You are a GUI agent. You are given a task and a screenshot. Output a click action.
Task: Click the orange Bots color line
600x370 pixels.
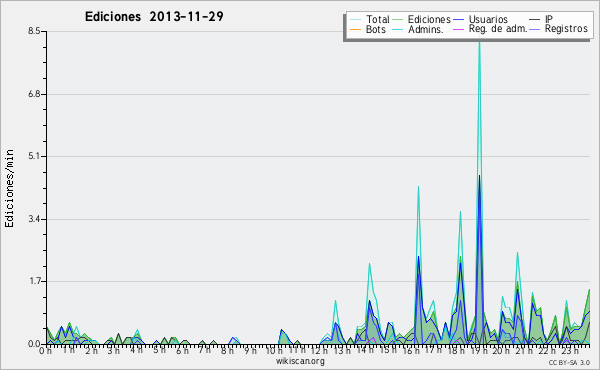(355, 29)
